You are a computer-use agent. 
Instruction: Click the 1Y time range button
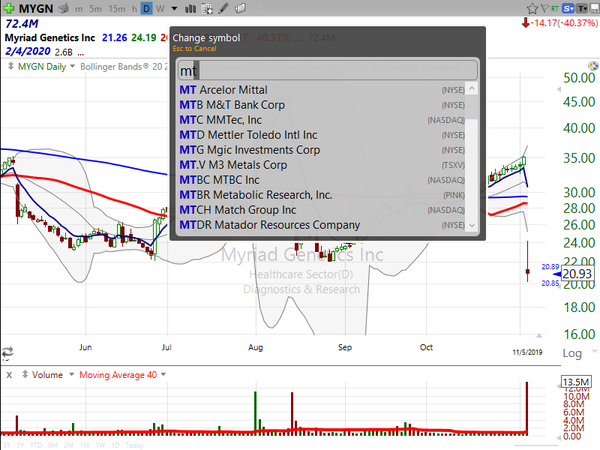[20, 445]
